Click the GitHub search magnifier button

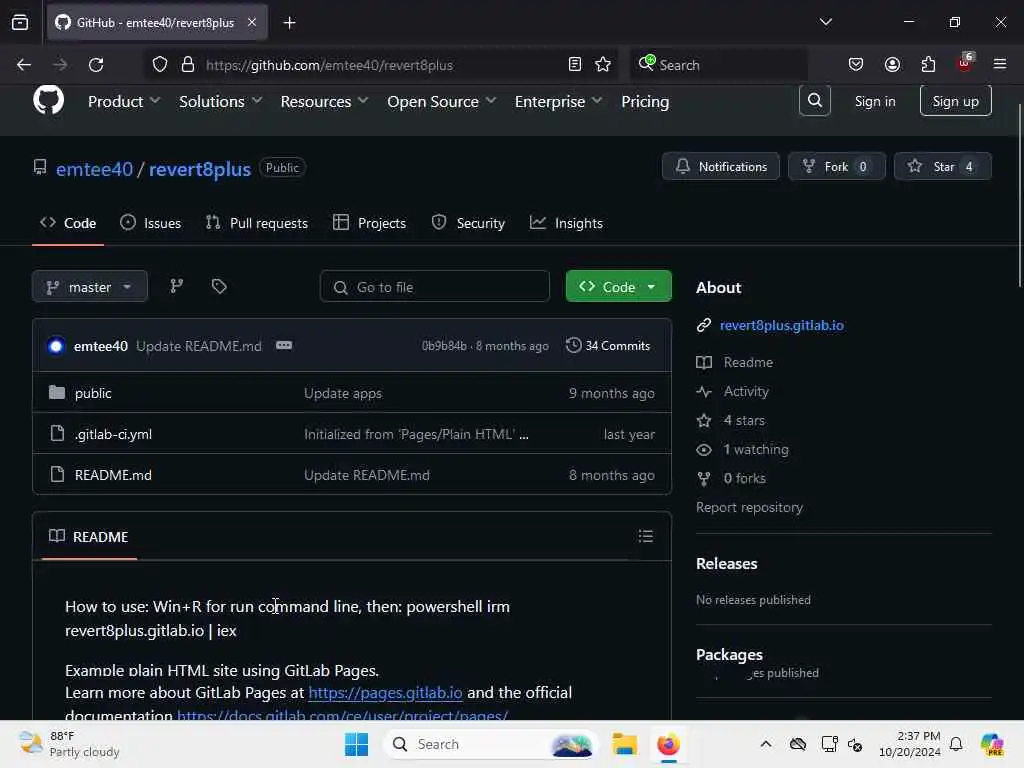coord(814,101)
